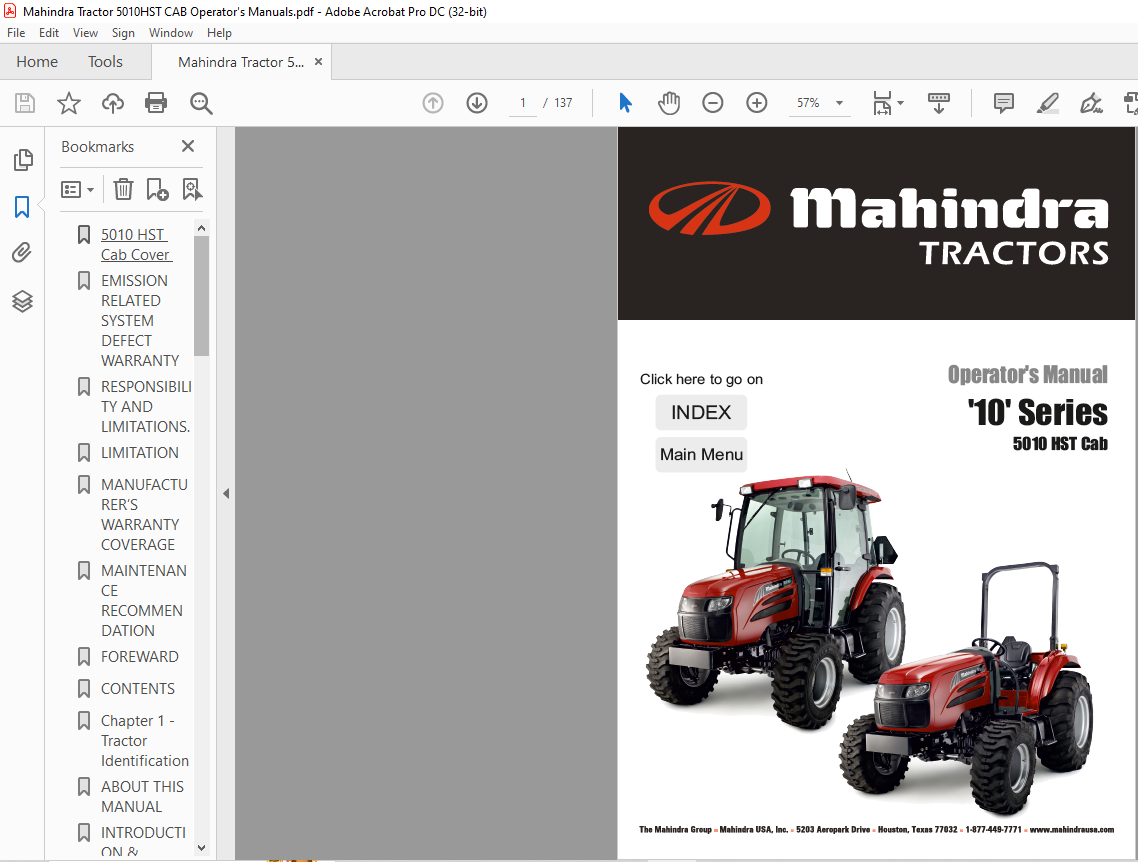Viewport: 1138px width, 862px height.
Task: Open Page Thumbnails panel icon
Action: pyautogui.click(x=22, y=160)
